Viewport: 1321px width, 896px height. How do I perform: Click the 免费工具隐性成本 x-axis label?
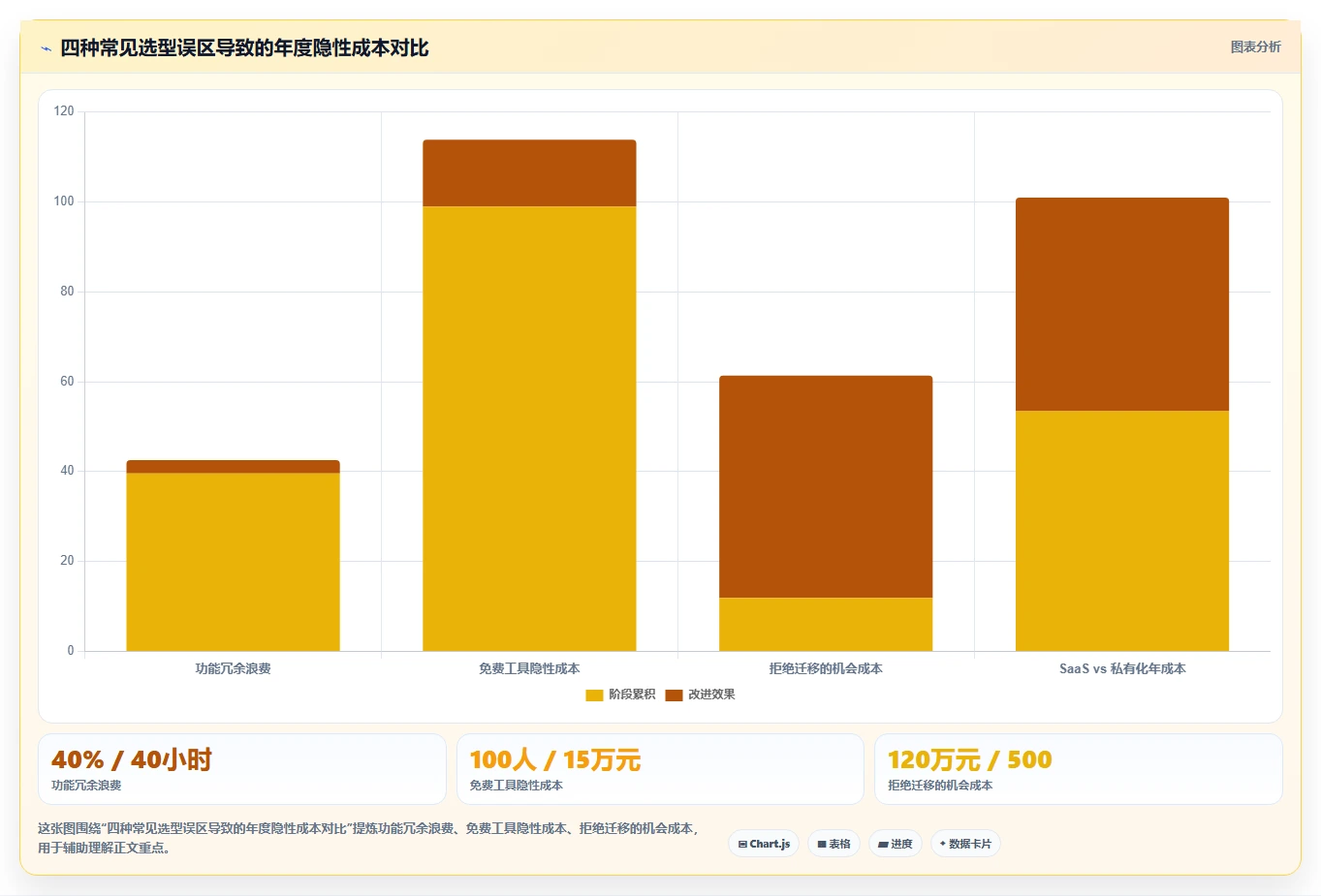(529, 668)
